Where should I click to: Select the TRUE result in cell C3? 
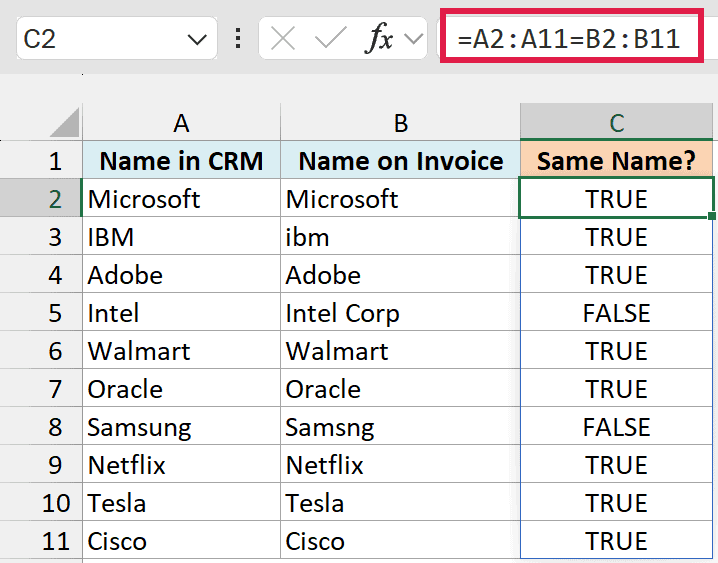click(x=616, y=237)
